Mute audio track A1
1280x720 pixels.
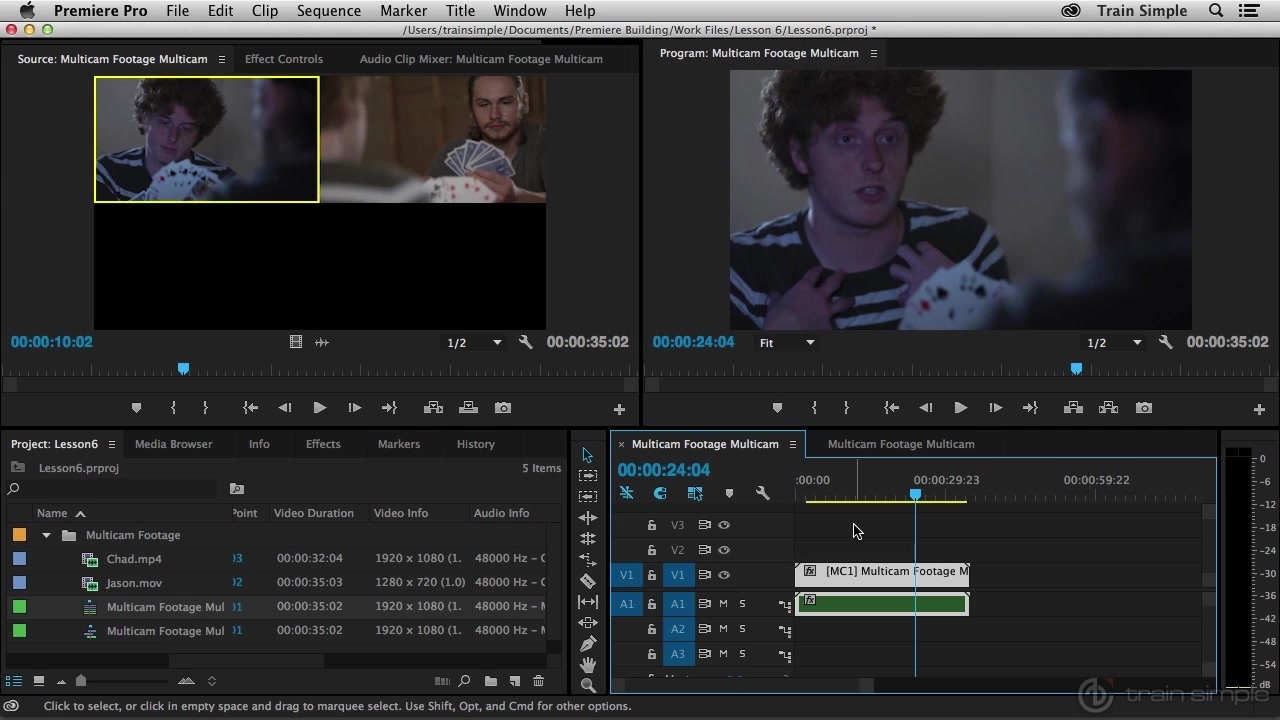click(x=723, y=604)
